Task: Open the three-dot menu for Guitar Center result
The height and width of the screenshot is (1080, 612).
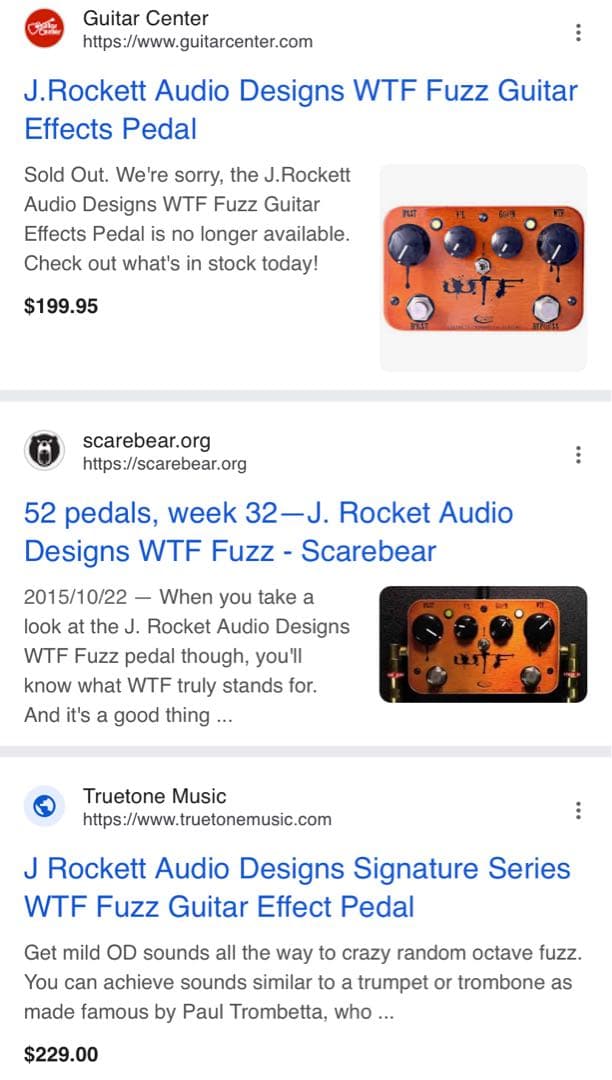Action: [x=578, y=32]
